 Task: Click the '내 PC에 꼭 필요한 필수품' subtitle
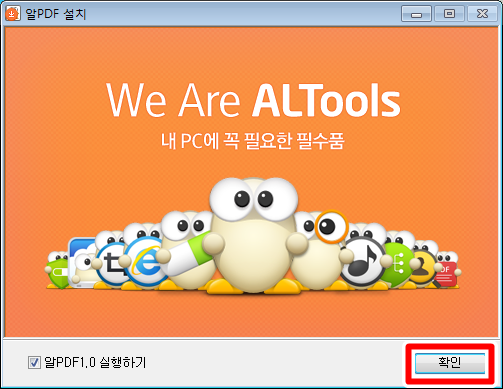[x=253, y=141]
